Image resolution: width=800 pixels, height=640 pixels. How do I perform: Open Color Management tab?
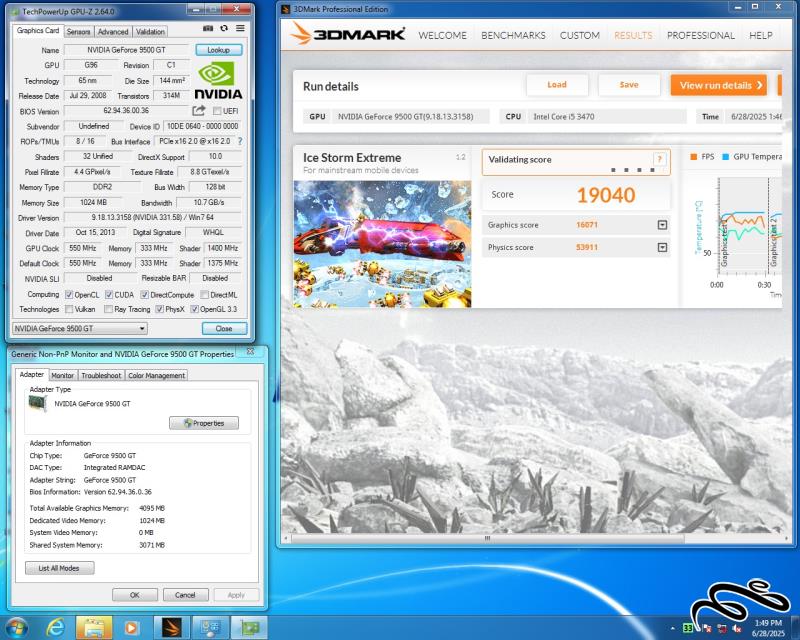[x=156, y=375]
